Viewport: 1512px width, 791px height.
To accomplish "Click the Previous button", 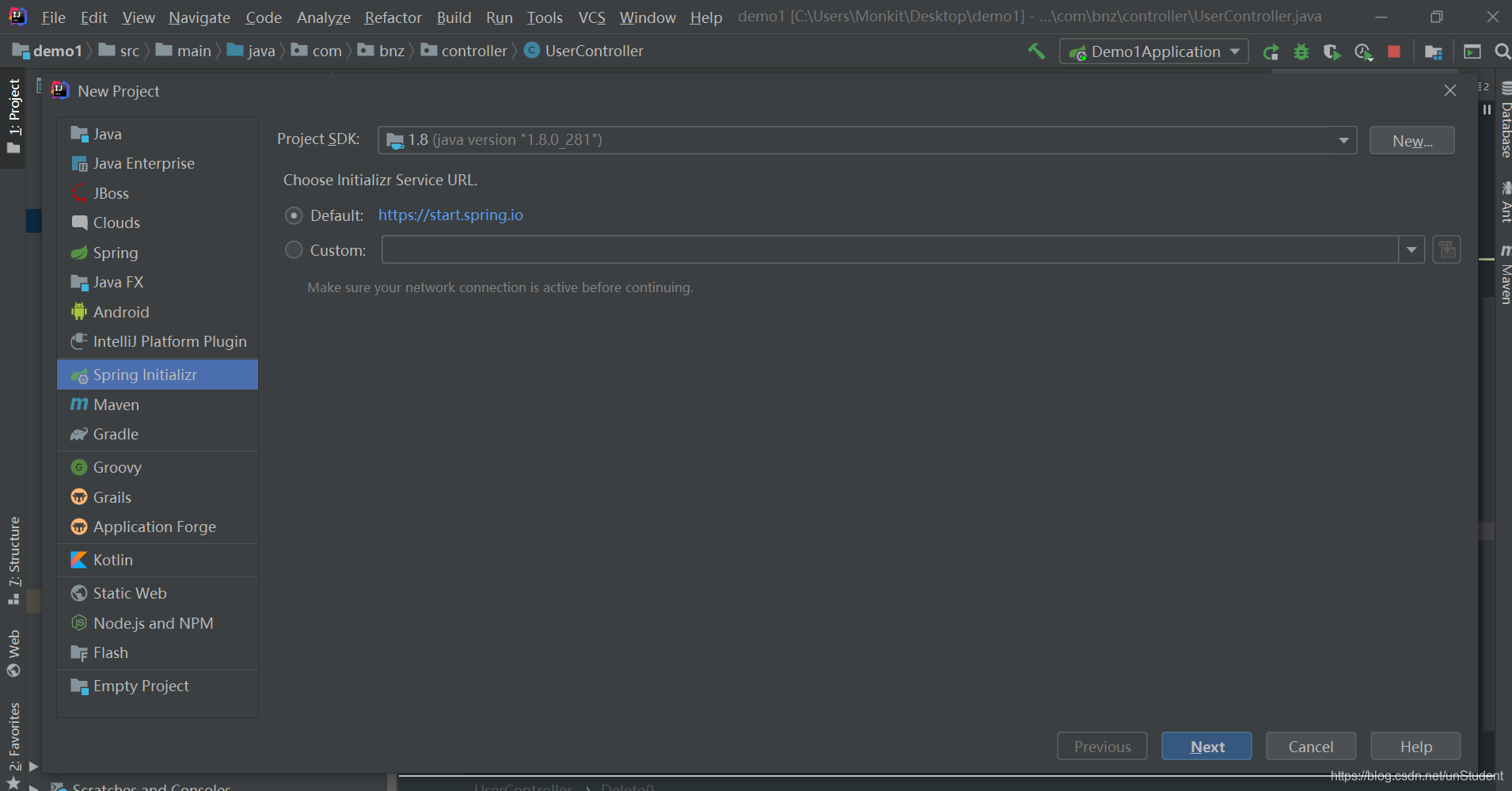I will click(x=1103, y=747).
